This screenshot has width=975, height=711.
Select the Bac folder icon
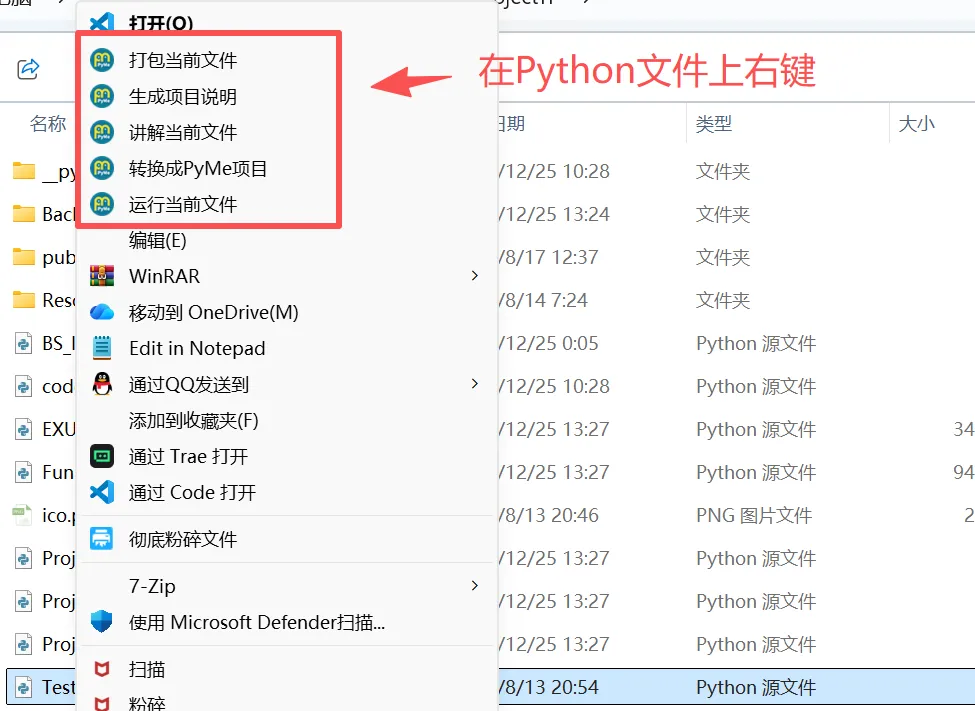(24, 213)
